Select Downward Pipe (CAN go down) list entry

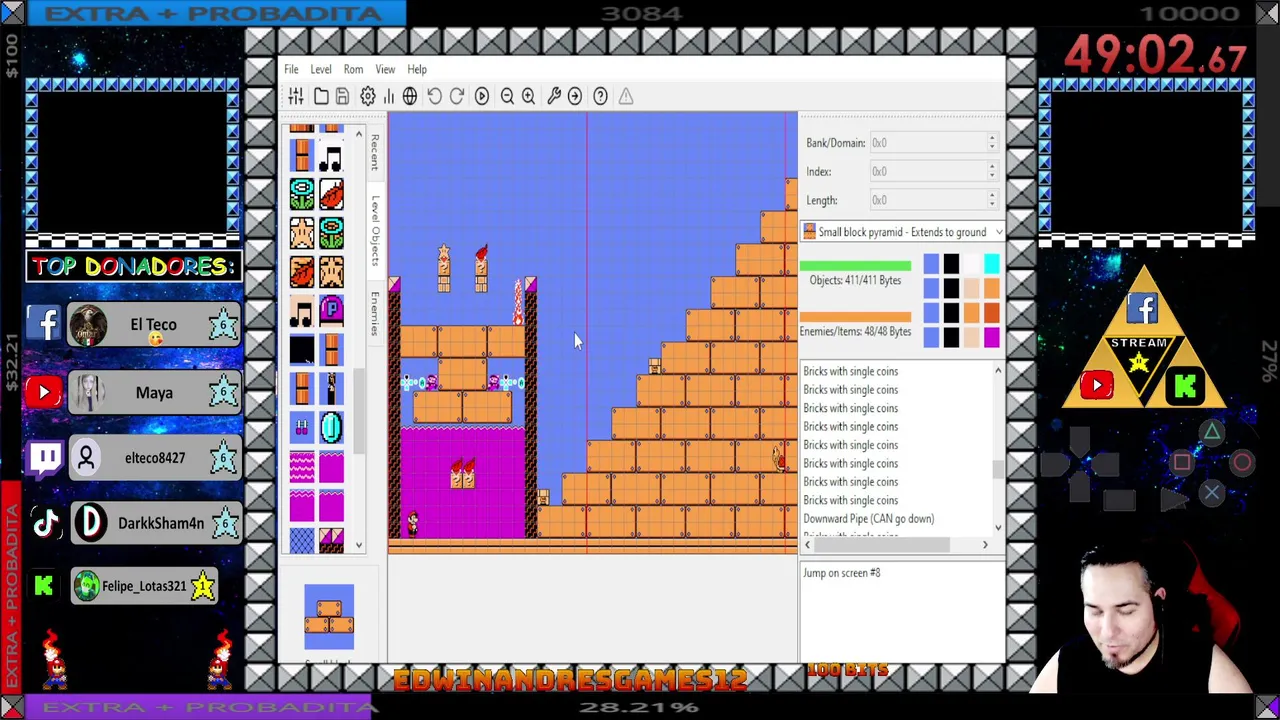(868, 519)
